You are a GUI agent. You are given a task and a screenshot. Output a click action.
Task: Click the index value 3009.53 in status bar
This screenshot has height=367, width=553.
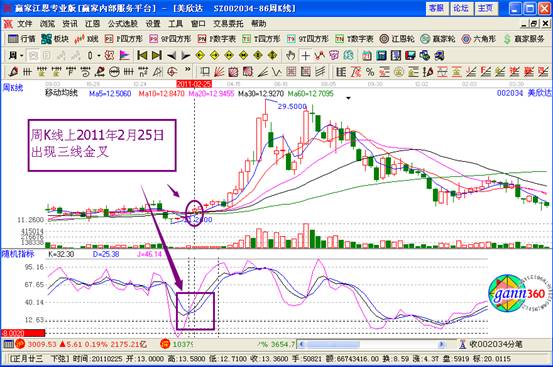(x=42, y=344)
